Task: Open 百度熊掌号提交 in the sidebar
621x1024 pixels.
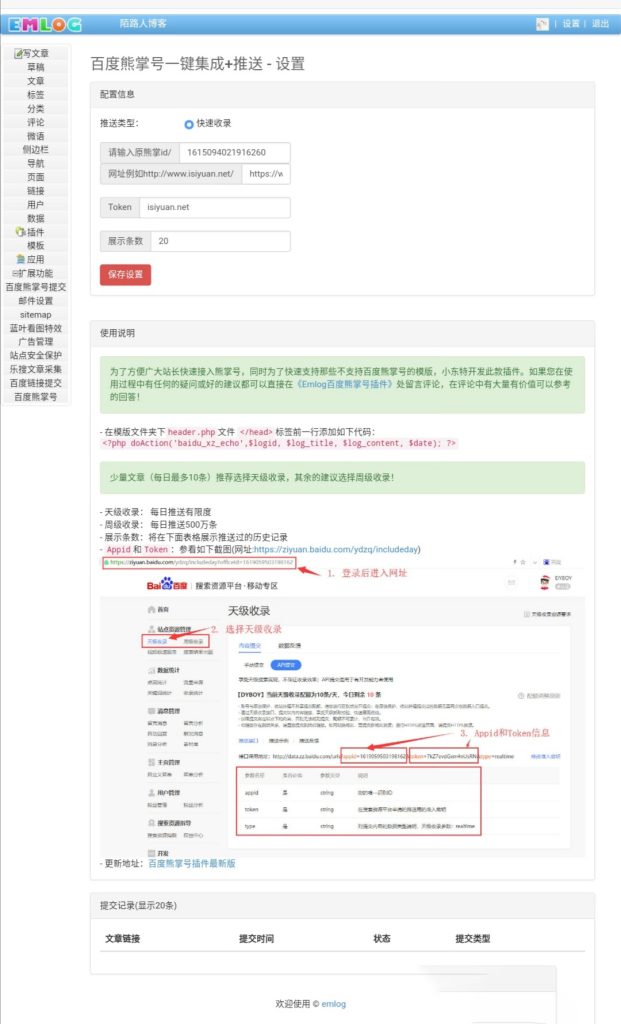Action: (x=36, y=286)
